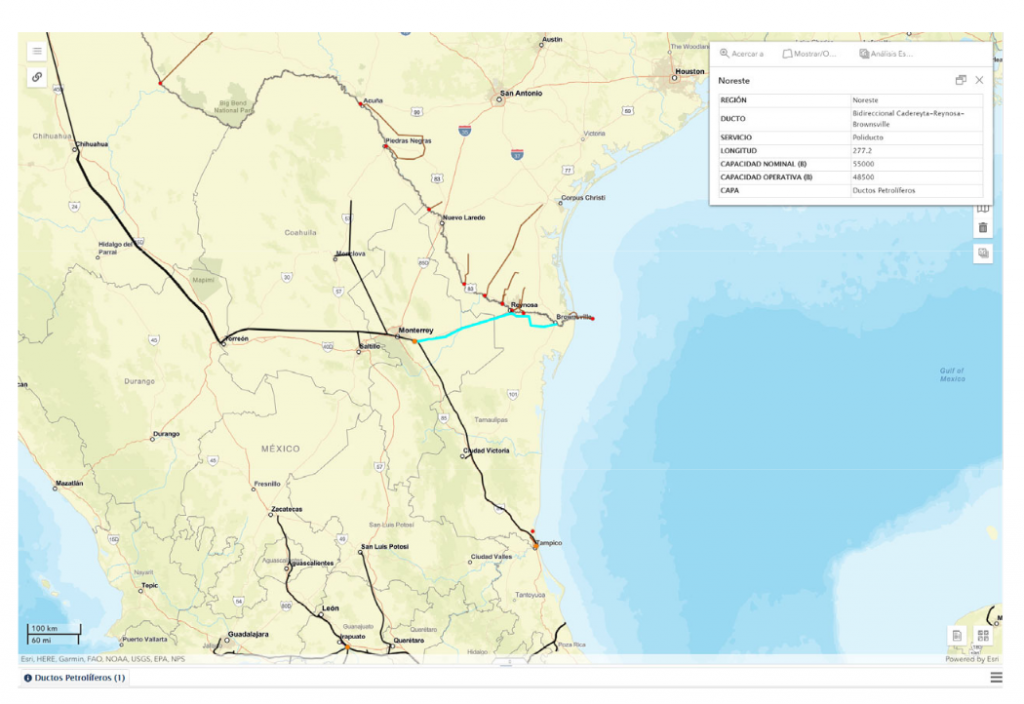Click the QR grid icon bottom-right
Screen dimensions: 1024x704
(982, 635)
